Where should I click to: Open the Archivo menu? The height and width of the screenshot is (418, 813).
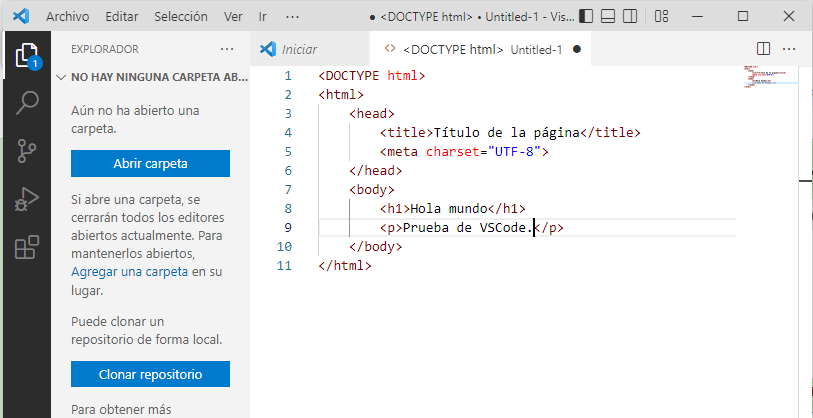pos(67,17)
